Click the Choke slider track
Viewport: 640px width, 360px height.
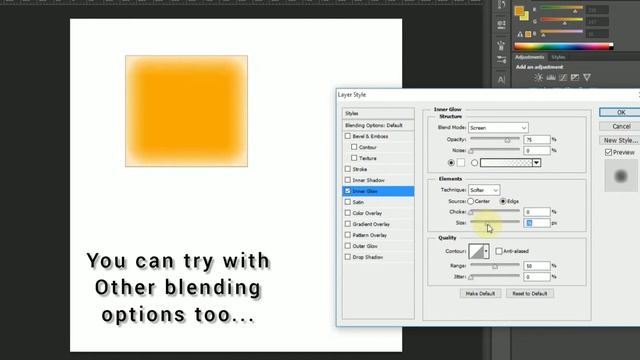pyautogui.click(x=495, y=211)
